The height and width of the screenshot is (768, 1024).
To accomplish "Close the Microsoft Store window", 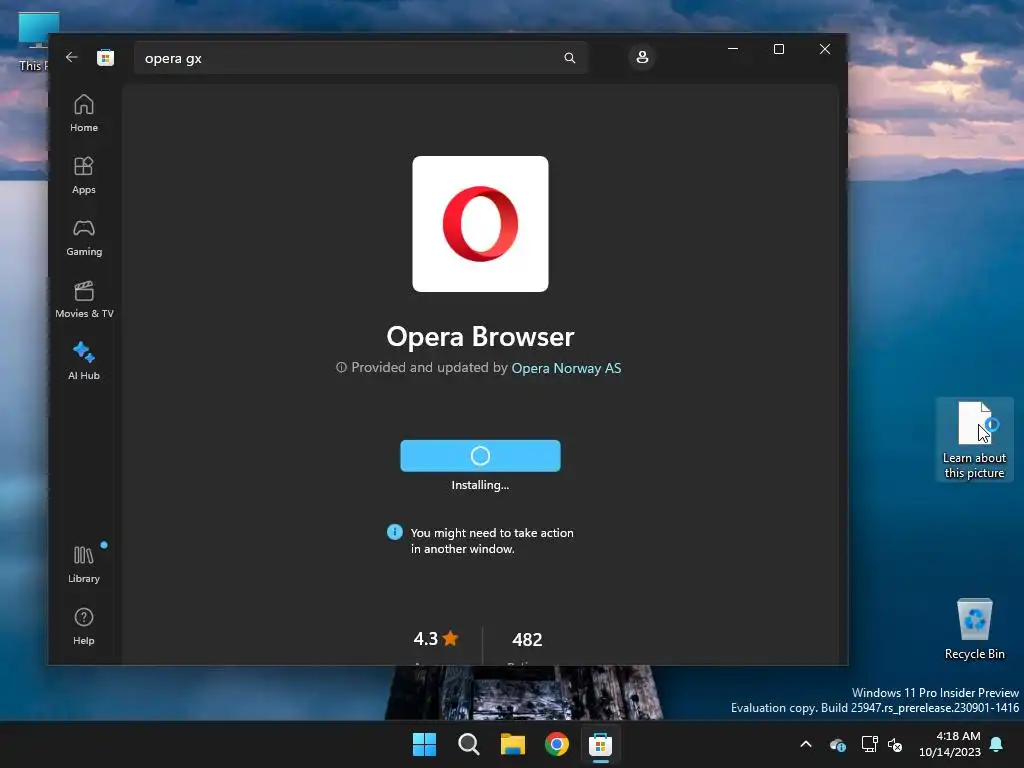I will coord(825,49).
